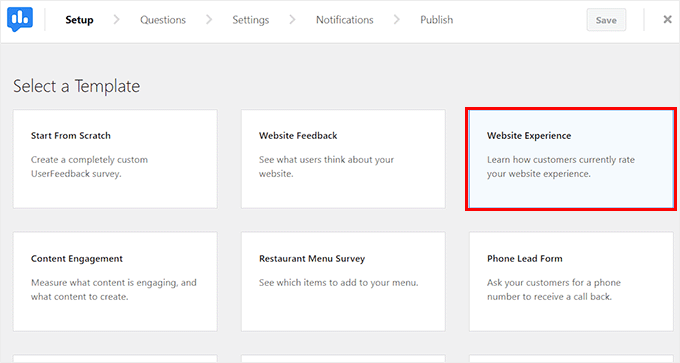Screen dimensions: 680x363
Task: Click the UserFeedback logo icon
Action: [20, 19]
